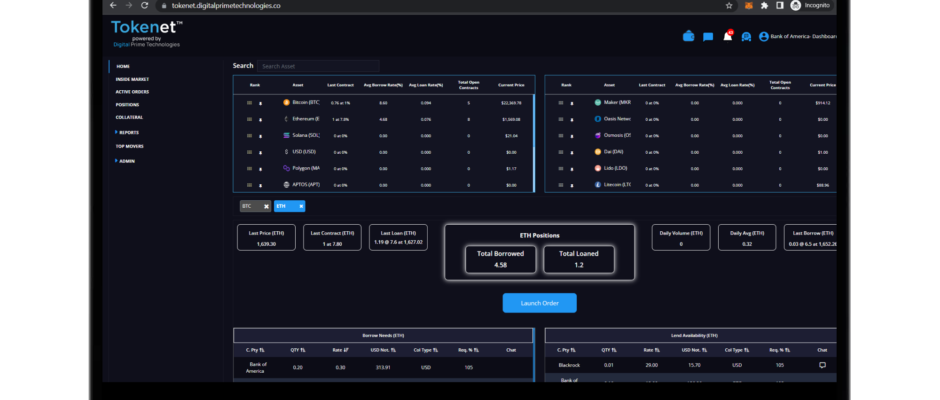Remove the BTC asset chip
The image size is (940, 400).
pyautogui.click(x=266, y=206)
